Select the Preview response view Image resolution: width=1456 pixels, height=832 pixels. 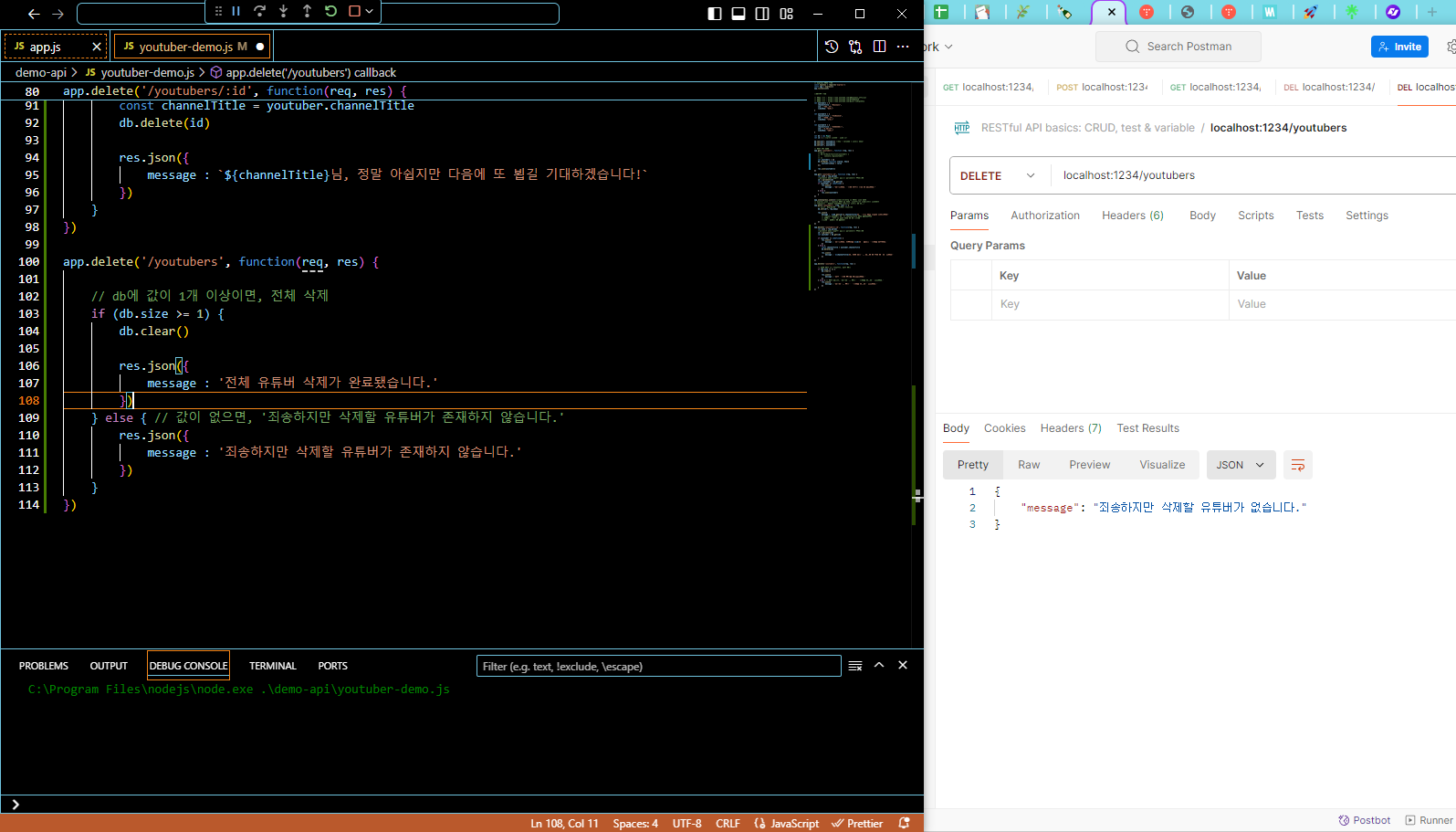(1090, 465)
